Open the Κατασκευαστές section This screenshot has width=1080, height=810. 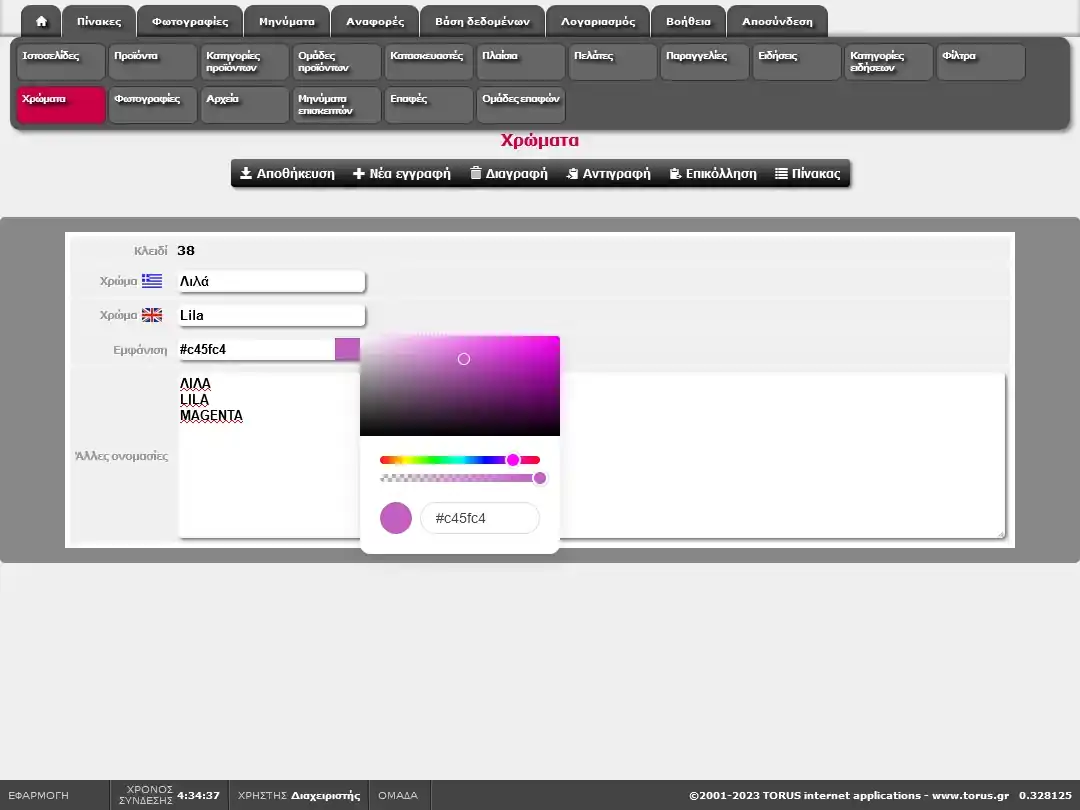coord(428,62)
